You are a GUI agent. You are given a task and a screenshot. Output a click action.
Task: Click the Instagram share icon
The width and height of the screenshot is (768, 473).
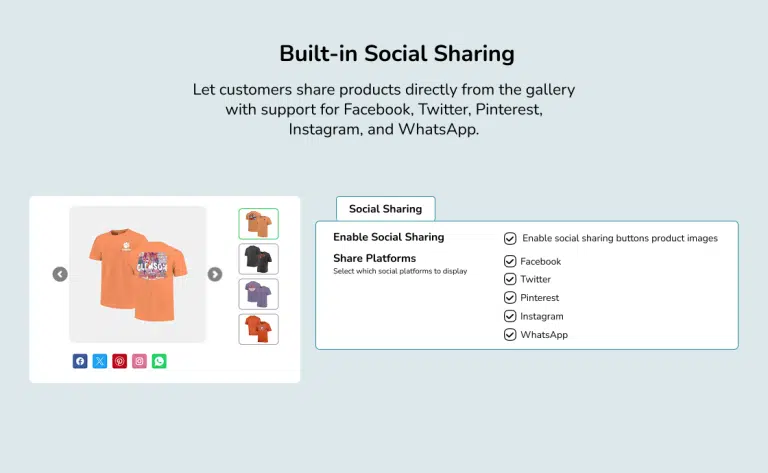(140, 361)
